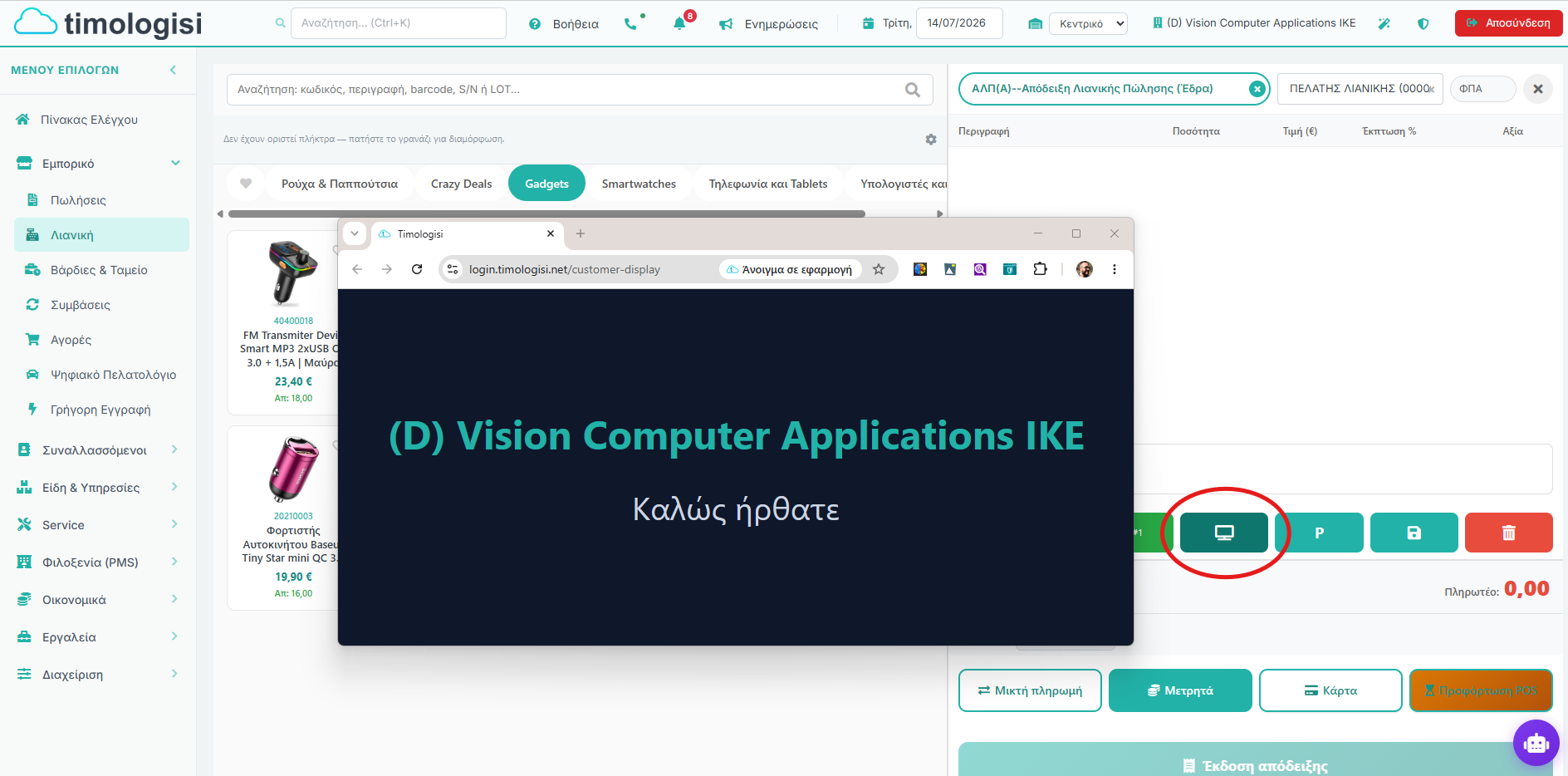Open Ενημερώσεις announcements
This screenshot has height=776, width=1568.
[769, 23]
